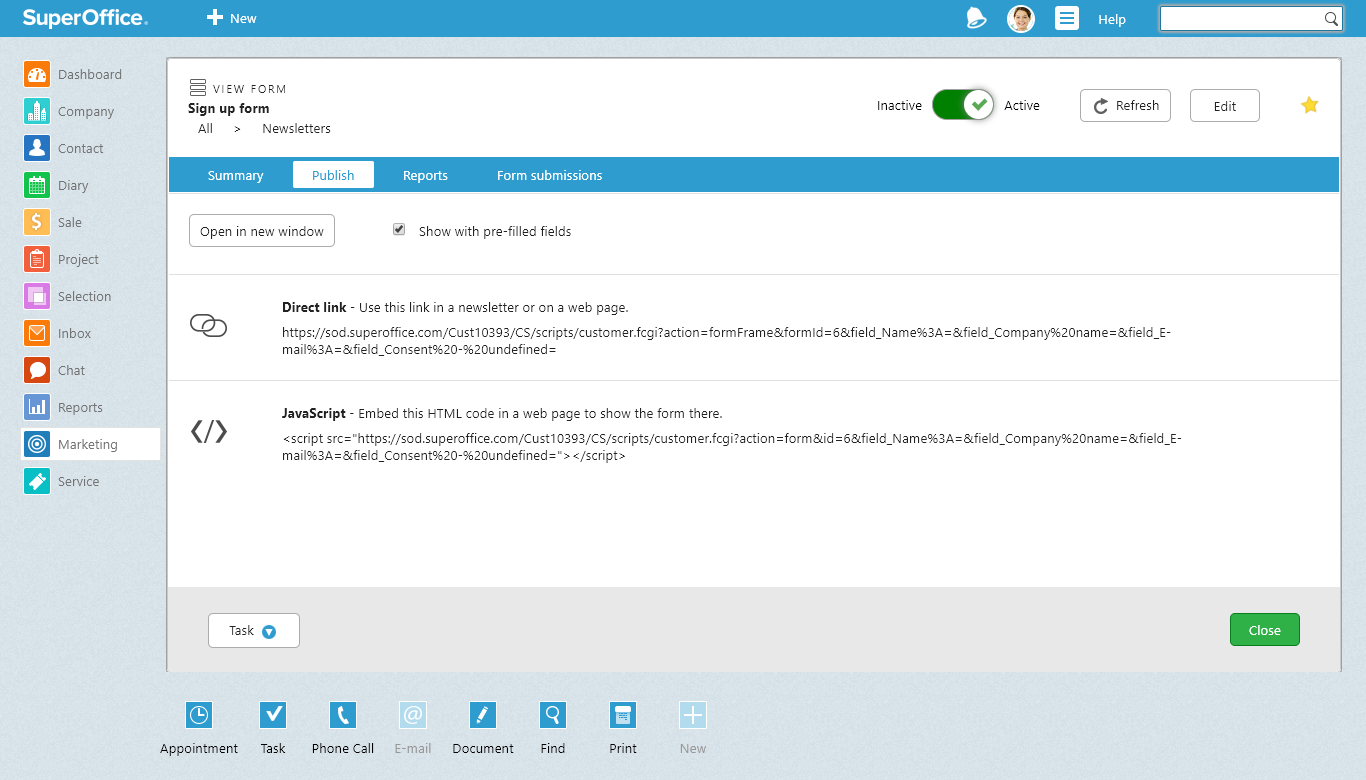This screenshot has height=780, width=1366.
Task: Toggle the Inactive/Active form switch
Action: click(x=963, y=105)
